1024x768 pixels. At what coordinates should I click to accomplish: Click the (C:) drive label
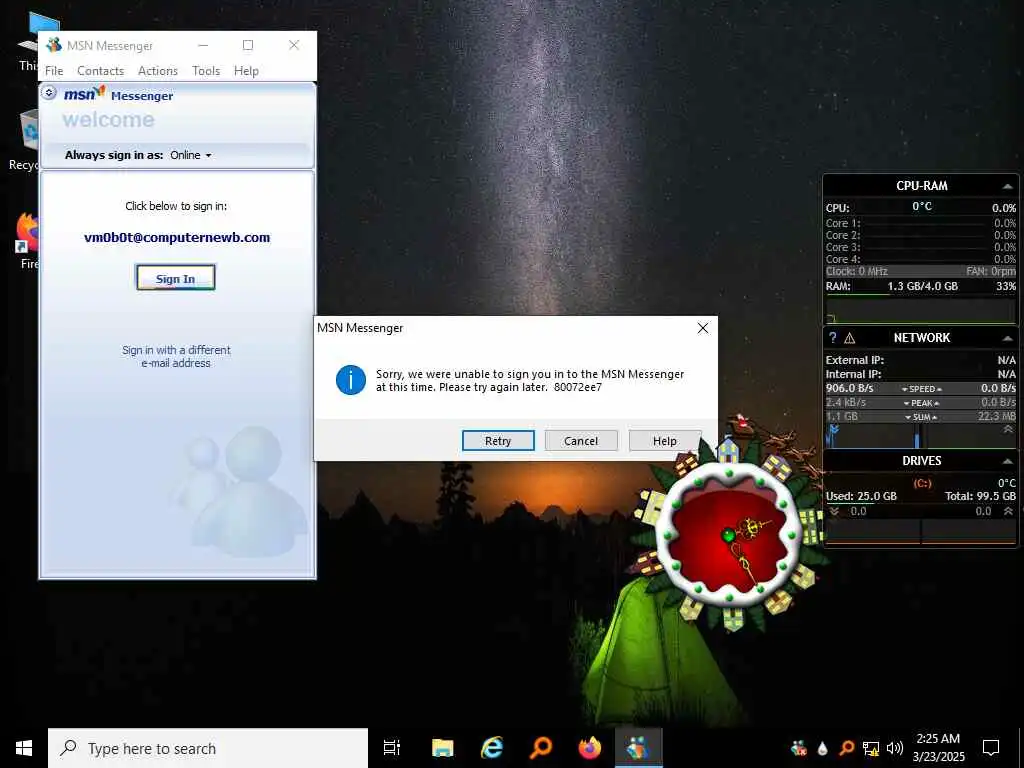922,483
